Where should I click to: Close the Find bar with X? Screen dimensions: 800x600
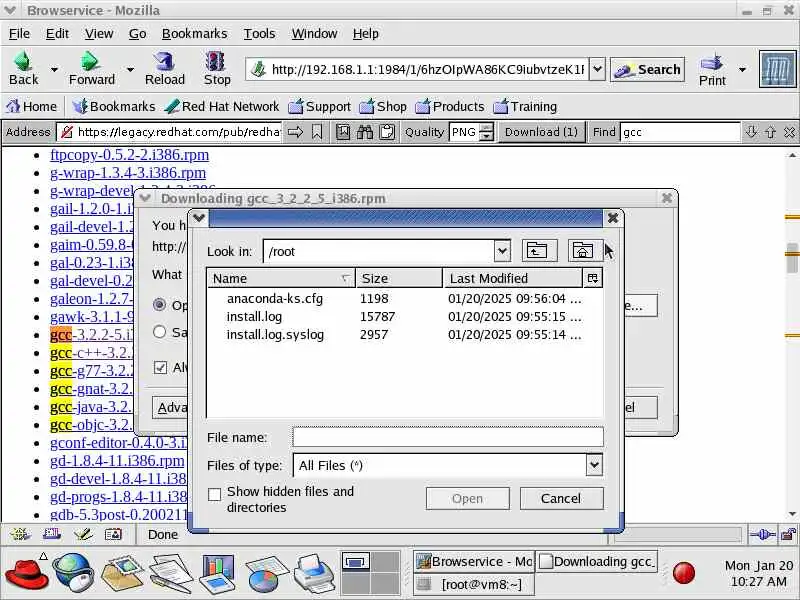click(789, 132)
